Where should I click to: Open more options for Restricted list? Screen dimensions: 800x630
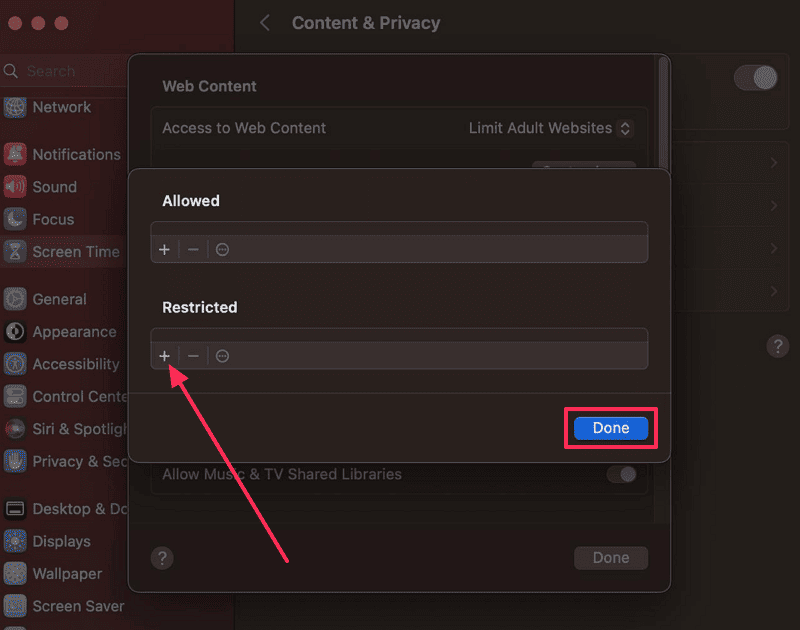222,356
